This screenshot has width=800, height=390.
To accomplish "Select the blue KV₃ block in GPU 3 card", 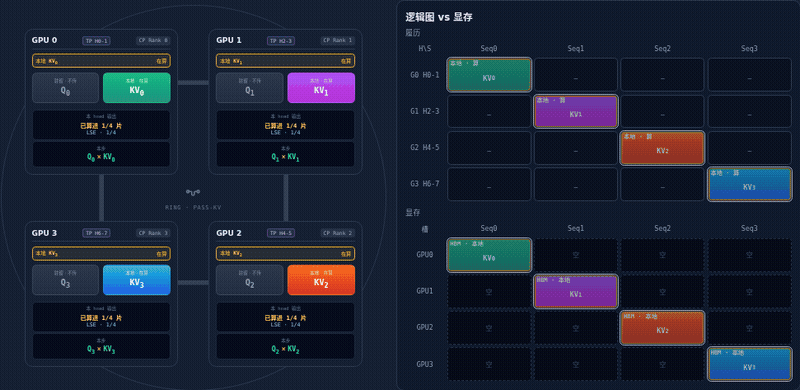I will click(137, 280).
